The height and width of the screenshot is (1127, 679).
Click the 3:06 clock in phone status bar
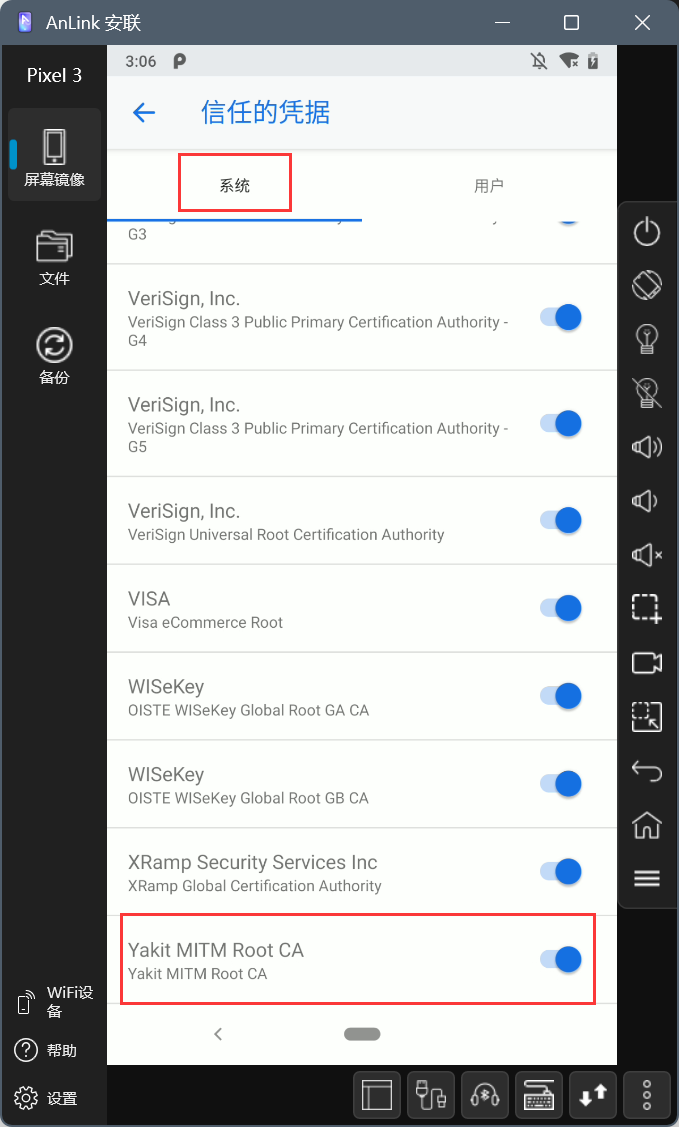(x=141, y=61)
